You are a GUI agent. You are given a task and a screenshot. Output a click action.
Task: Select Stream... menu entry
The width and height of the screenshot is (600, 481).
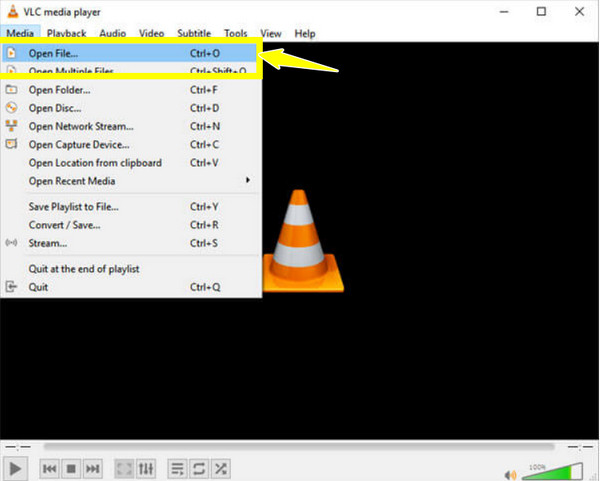pyautogui.click(x=131, y=243)
